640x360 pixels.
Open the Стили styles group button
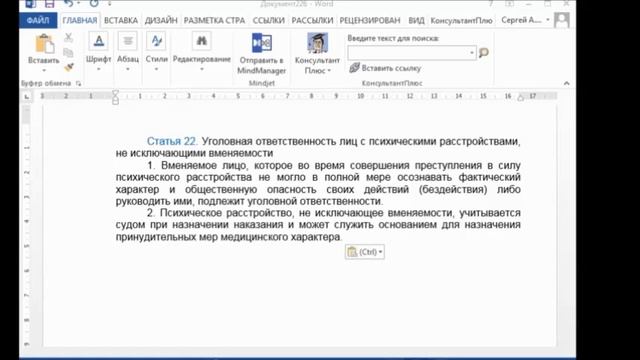[157, 52]
